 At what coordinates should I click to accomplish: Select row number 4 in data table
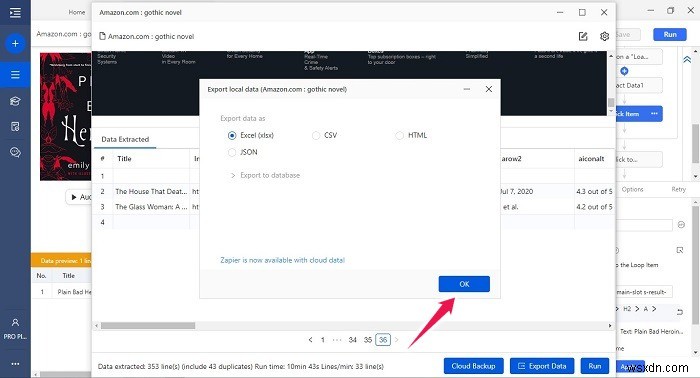tap(103, 222)
